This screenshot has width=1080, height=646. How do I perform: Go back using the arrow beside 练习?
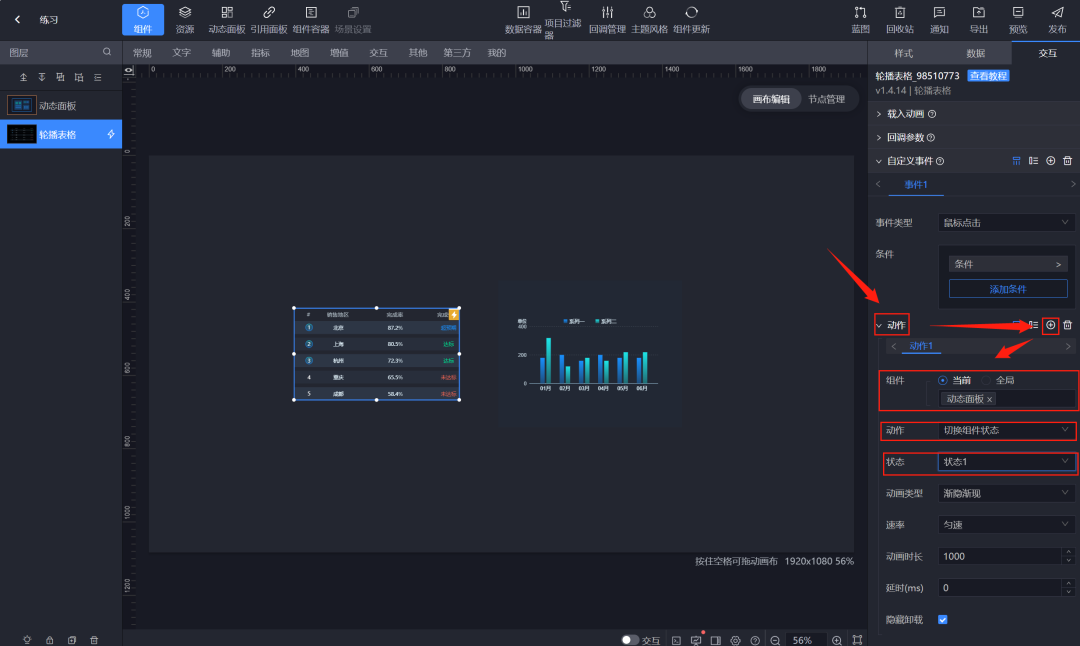(x=17, y=19)
